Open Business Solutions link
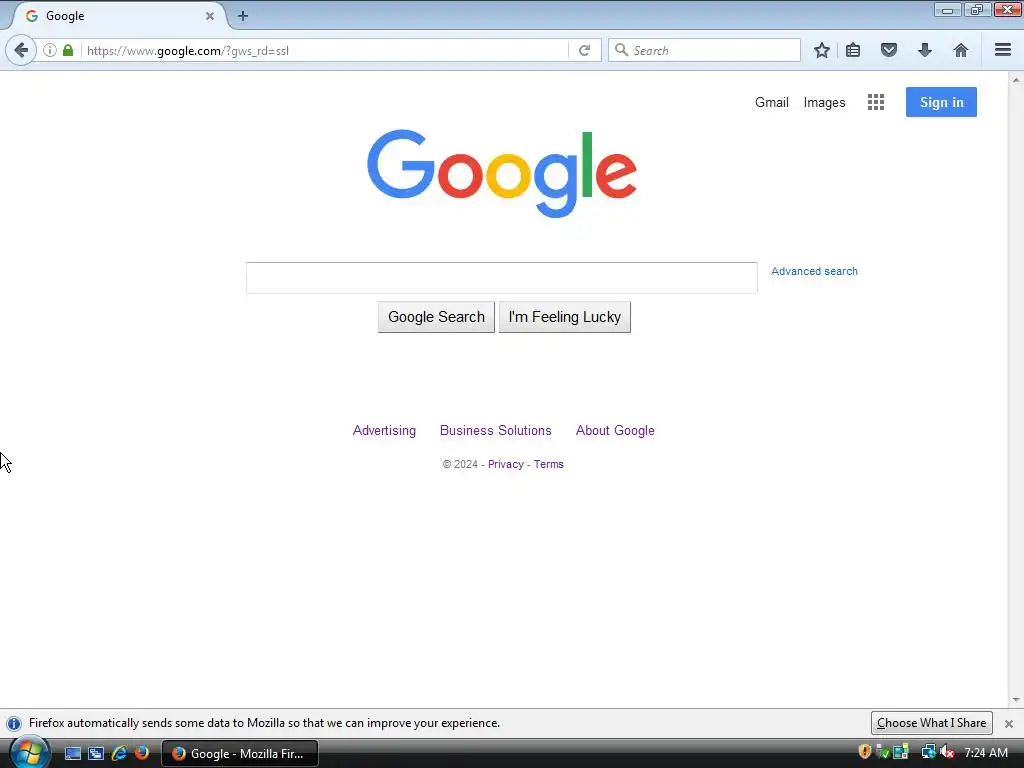 pos(496,430)
